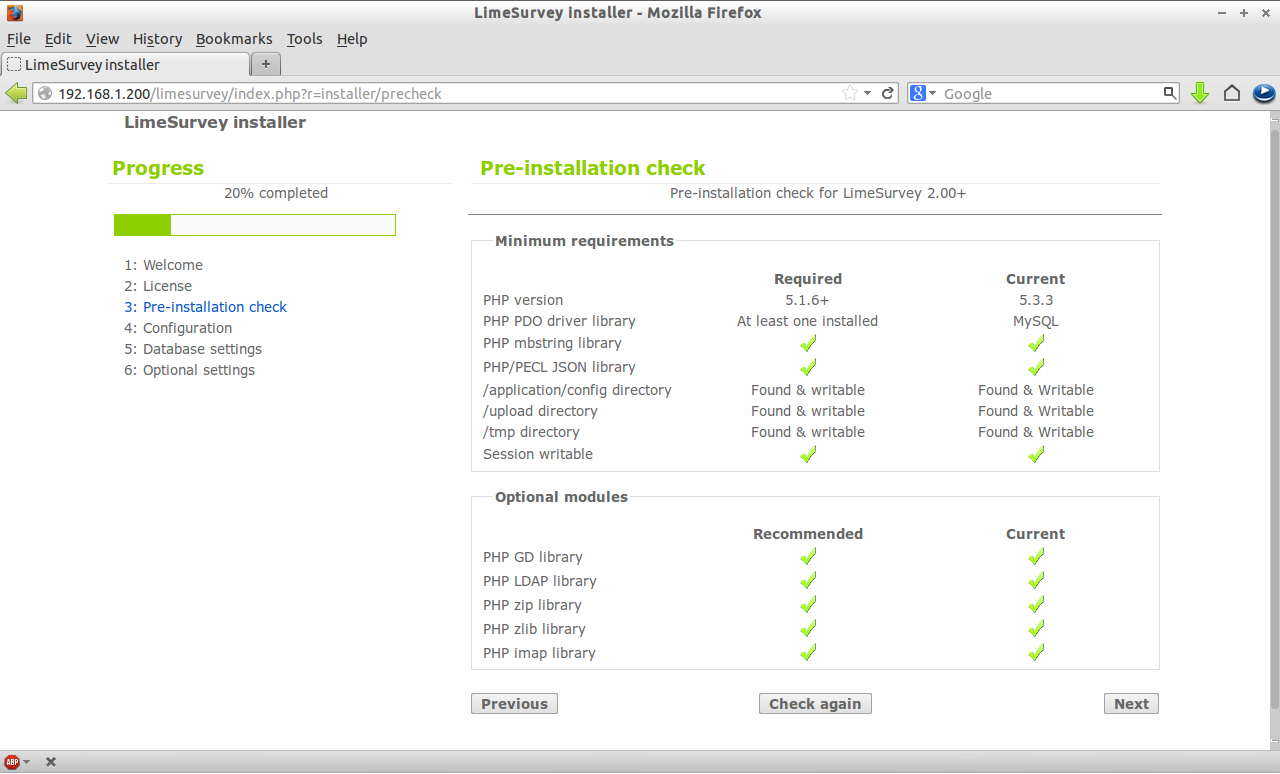Click the Required checkmark for Session writable
This screenshot has height=774, width=1280.
808,454
